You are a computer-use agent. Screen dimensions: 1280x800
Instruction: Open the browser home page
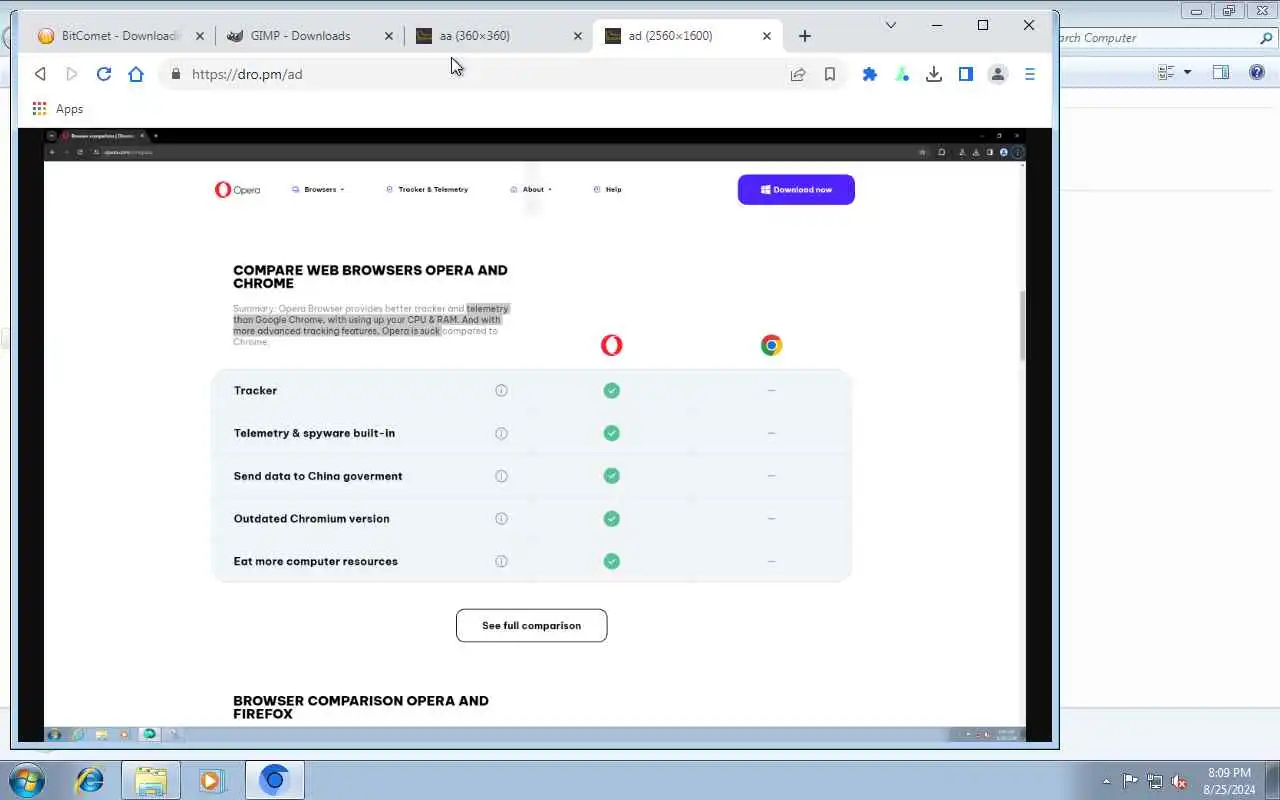pos(136,74)
